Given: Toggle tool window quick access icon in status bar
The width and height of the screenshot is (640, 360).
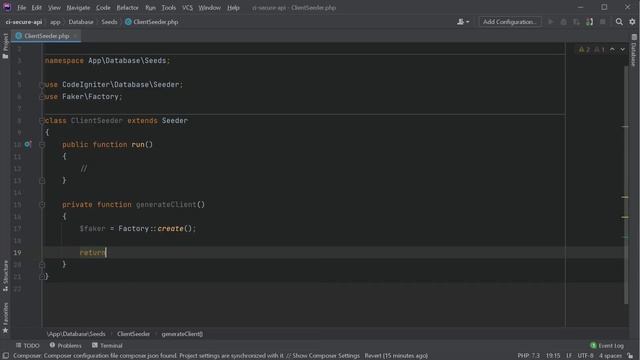Looking at the screenshot, I should 6,356.
